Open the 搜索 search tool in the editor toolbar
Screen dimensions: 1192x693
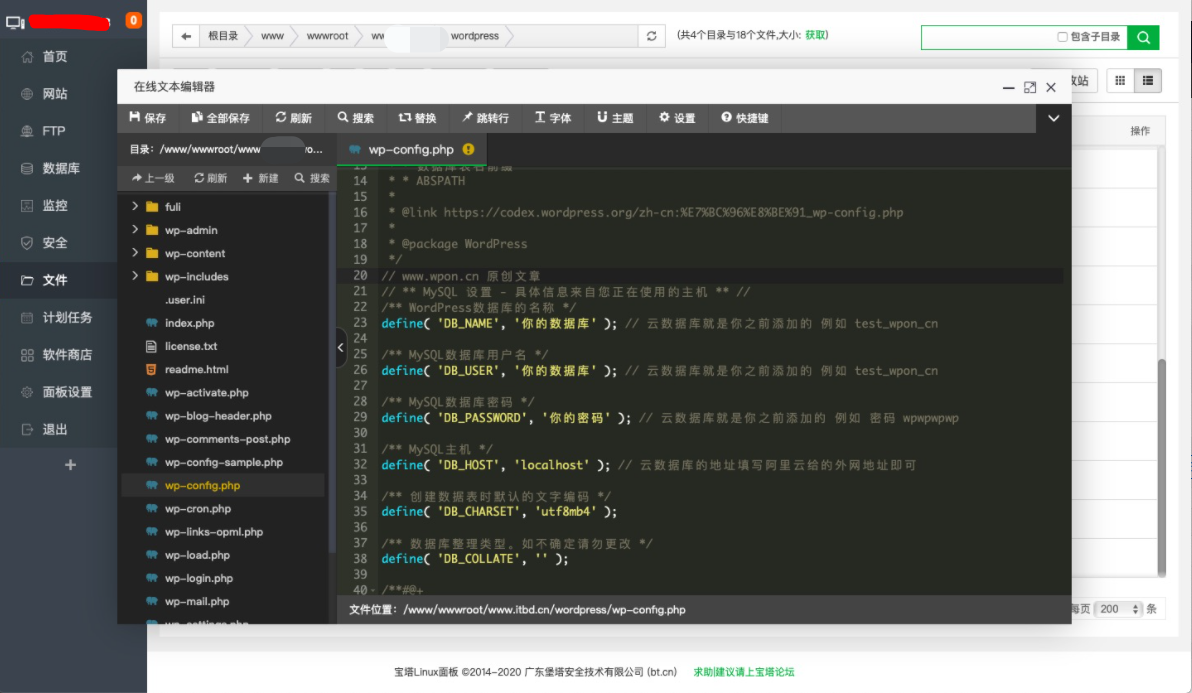tap(356, 118)
